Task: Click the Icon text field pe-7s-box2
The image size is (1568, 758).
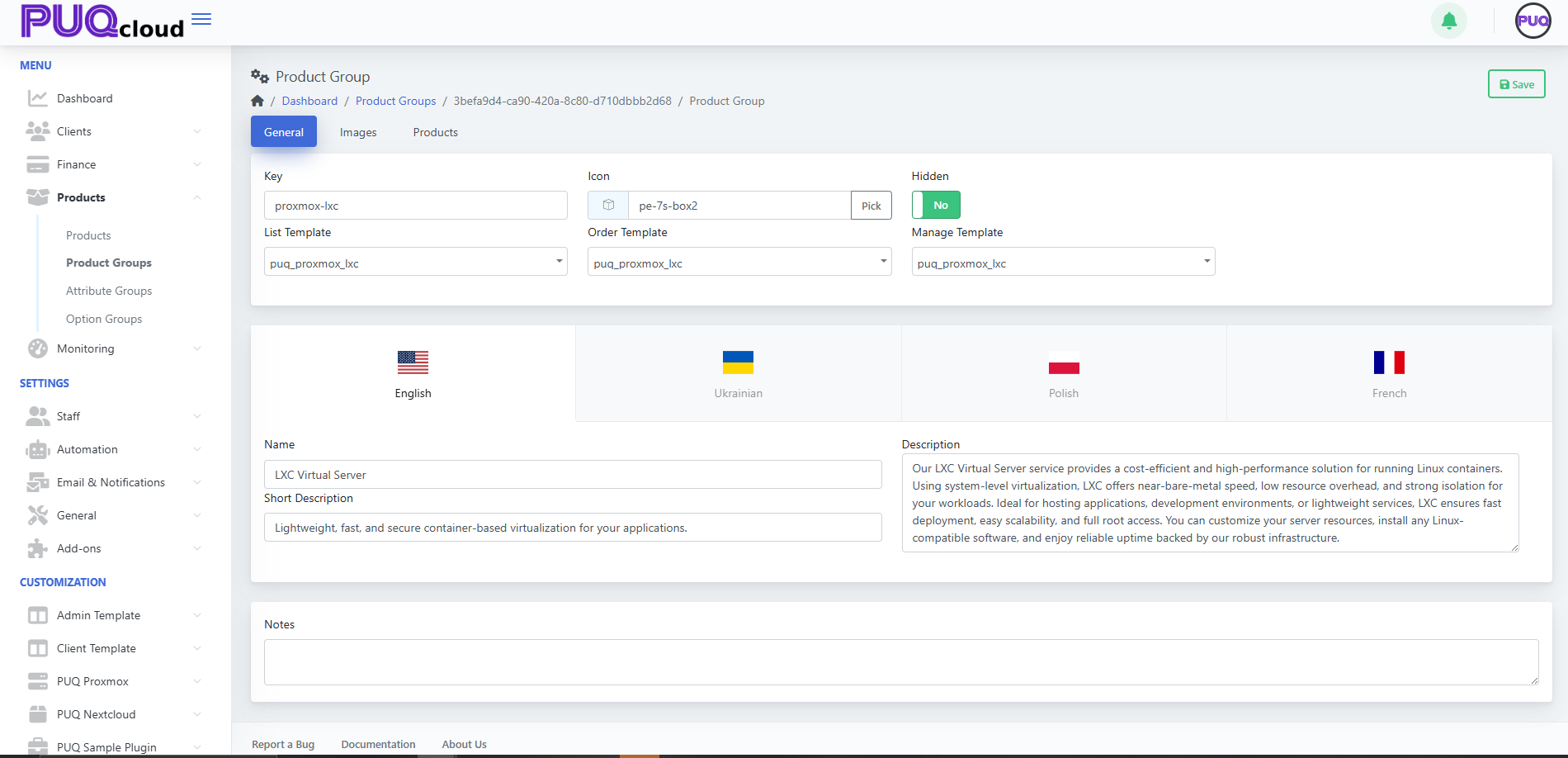Action: click(x=739, y=206)
